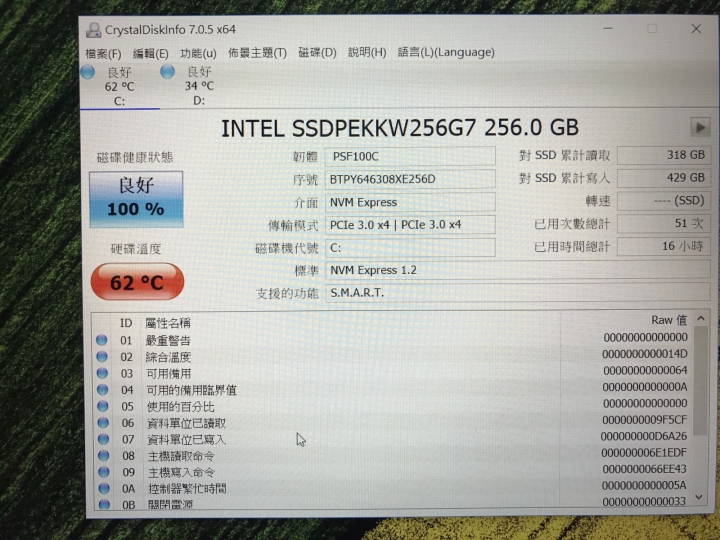Click the total host writes value 429 GB
This screenshot has height=540, width=720.
click(664, 178)
